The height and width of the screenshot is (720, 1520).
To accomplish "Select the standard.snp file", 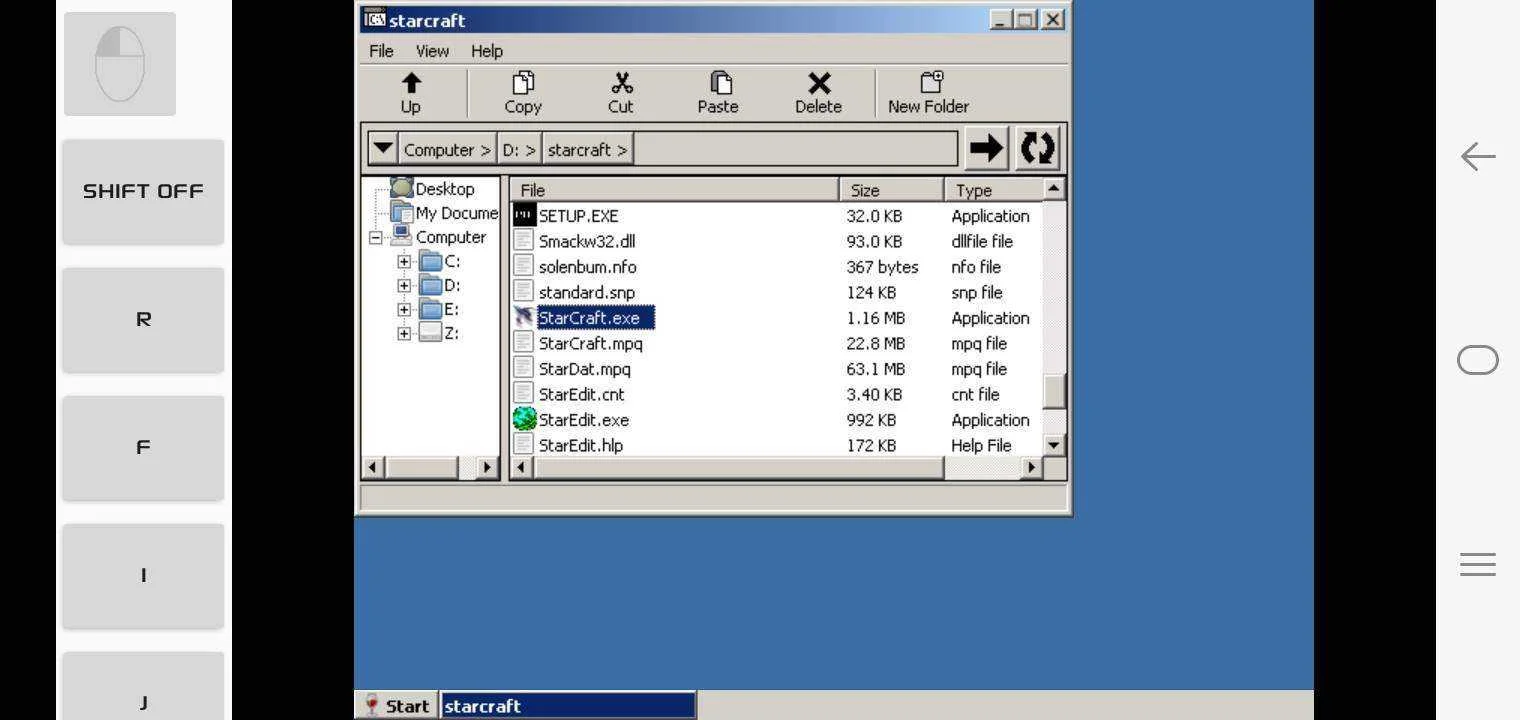I will (x=586, y=292).
